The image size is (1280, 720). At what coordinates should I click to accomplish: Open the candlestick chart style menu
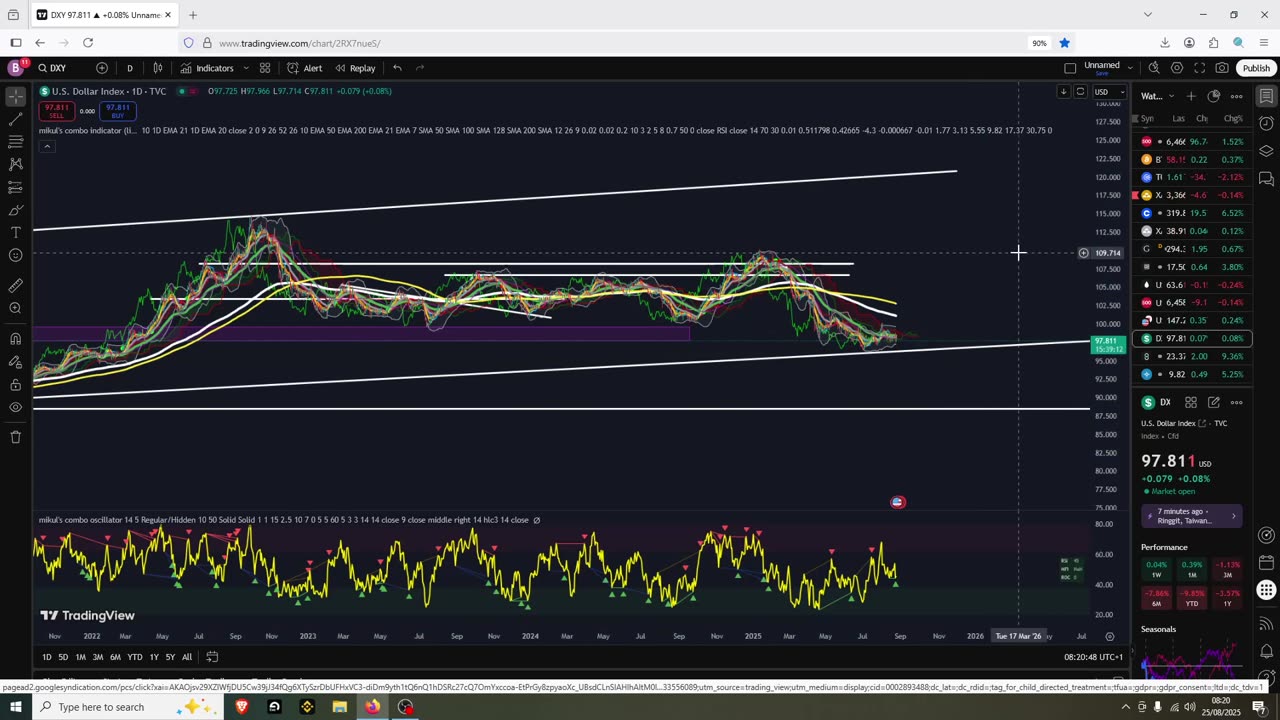click(158, 68)
